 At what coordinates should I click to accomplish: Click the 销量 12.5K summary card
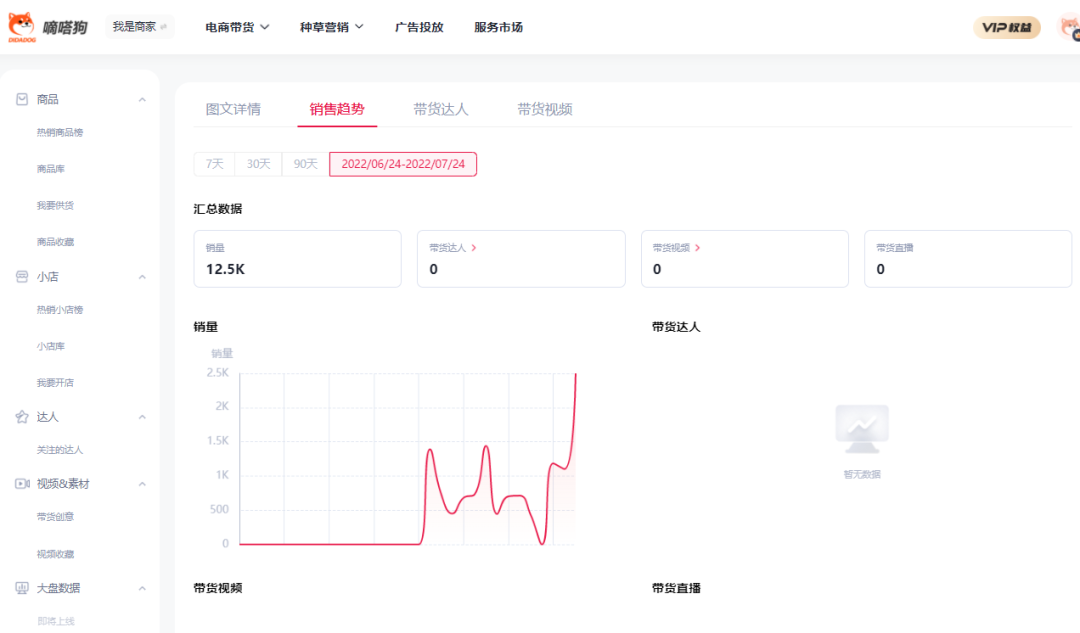[x=298, y=259]
